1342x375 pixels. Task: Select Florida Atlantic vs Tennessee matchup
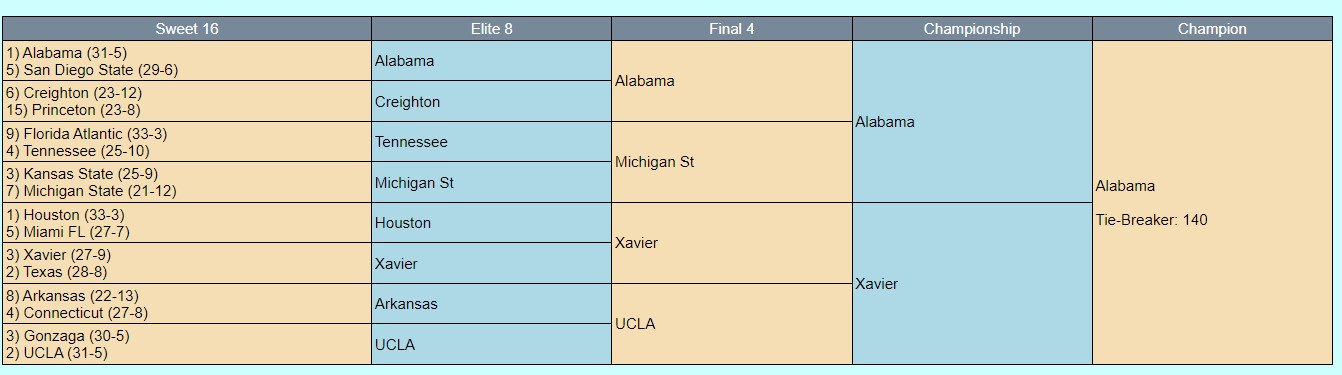click(187, 142)
